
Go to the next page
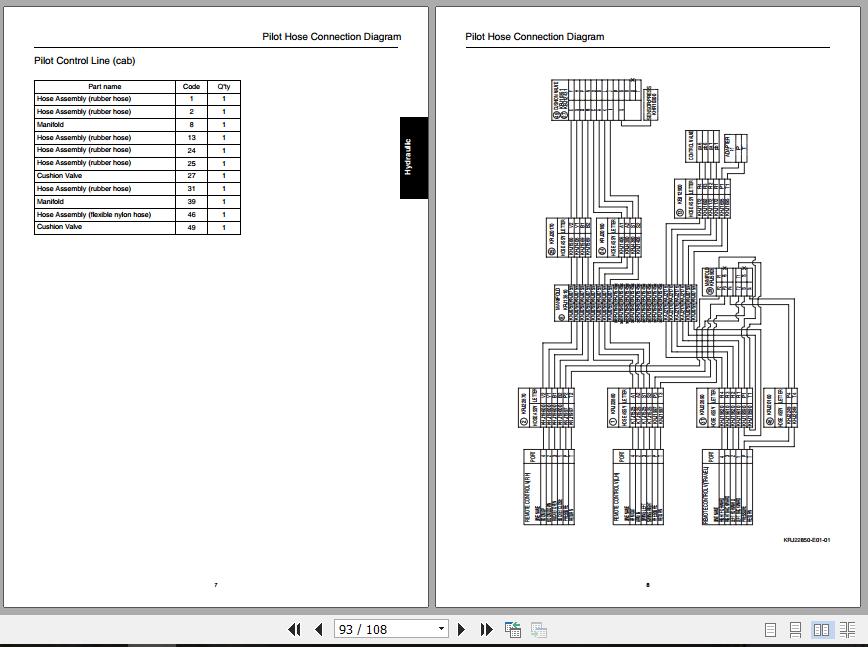pyautogui.click(x=462, y=629)
